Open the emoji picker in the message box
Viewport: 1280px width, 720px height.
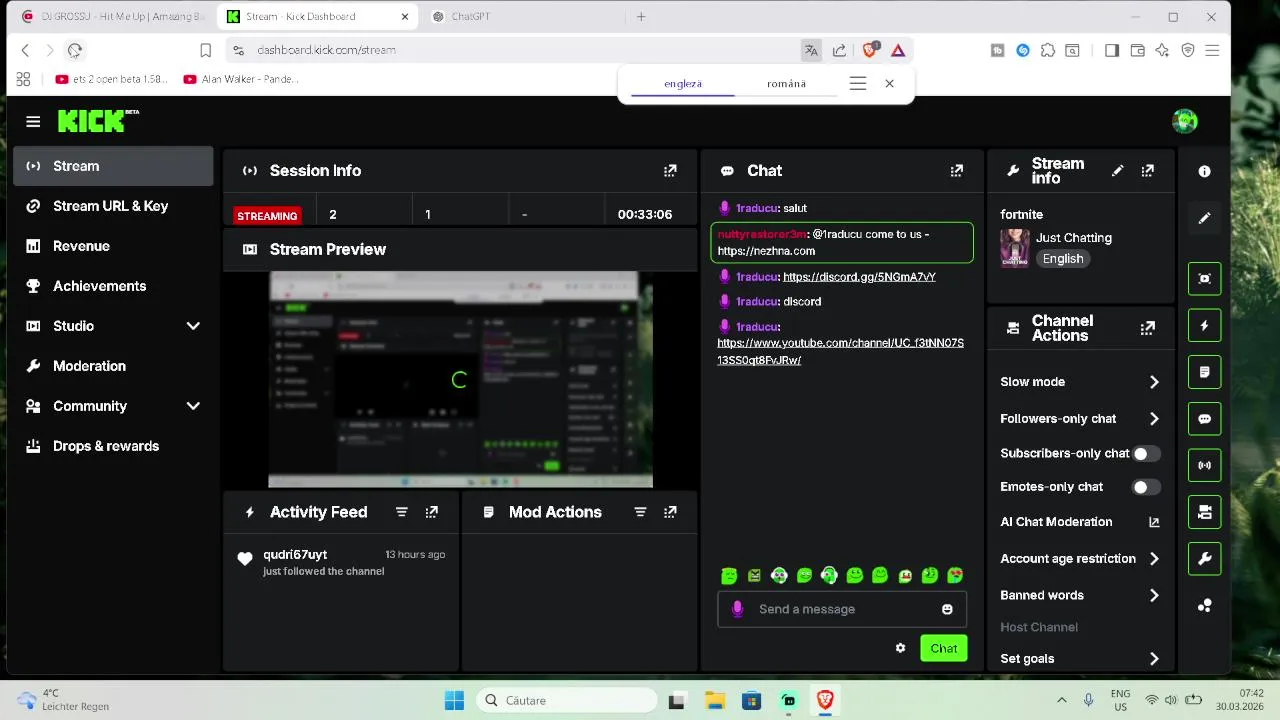[x=947, y=609]
